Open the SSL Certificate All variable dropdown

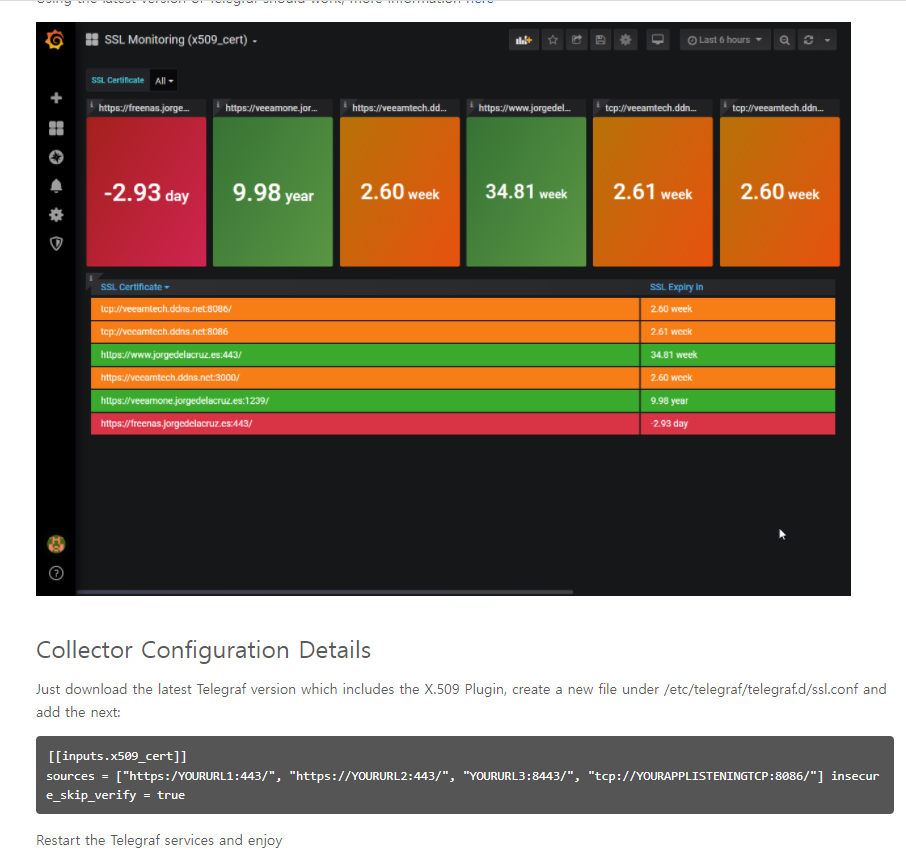tap(164, 81)
